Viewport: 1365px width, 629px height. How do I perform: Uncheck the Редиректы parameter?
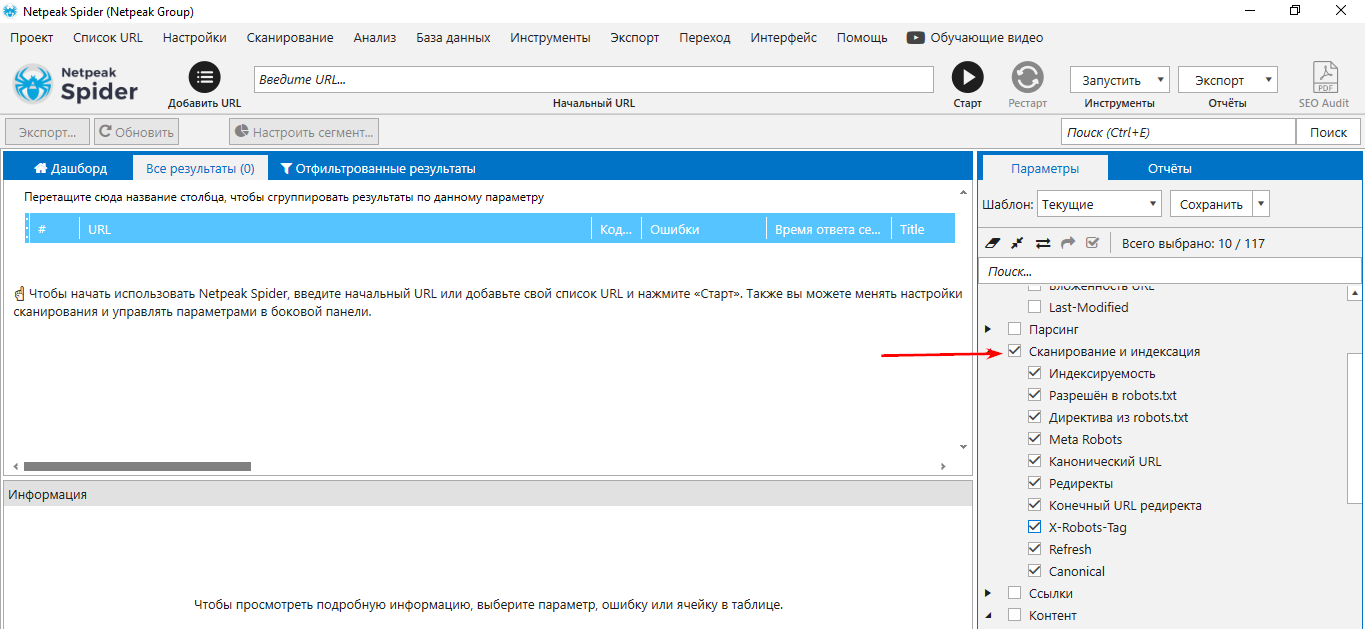[1035, 483]
